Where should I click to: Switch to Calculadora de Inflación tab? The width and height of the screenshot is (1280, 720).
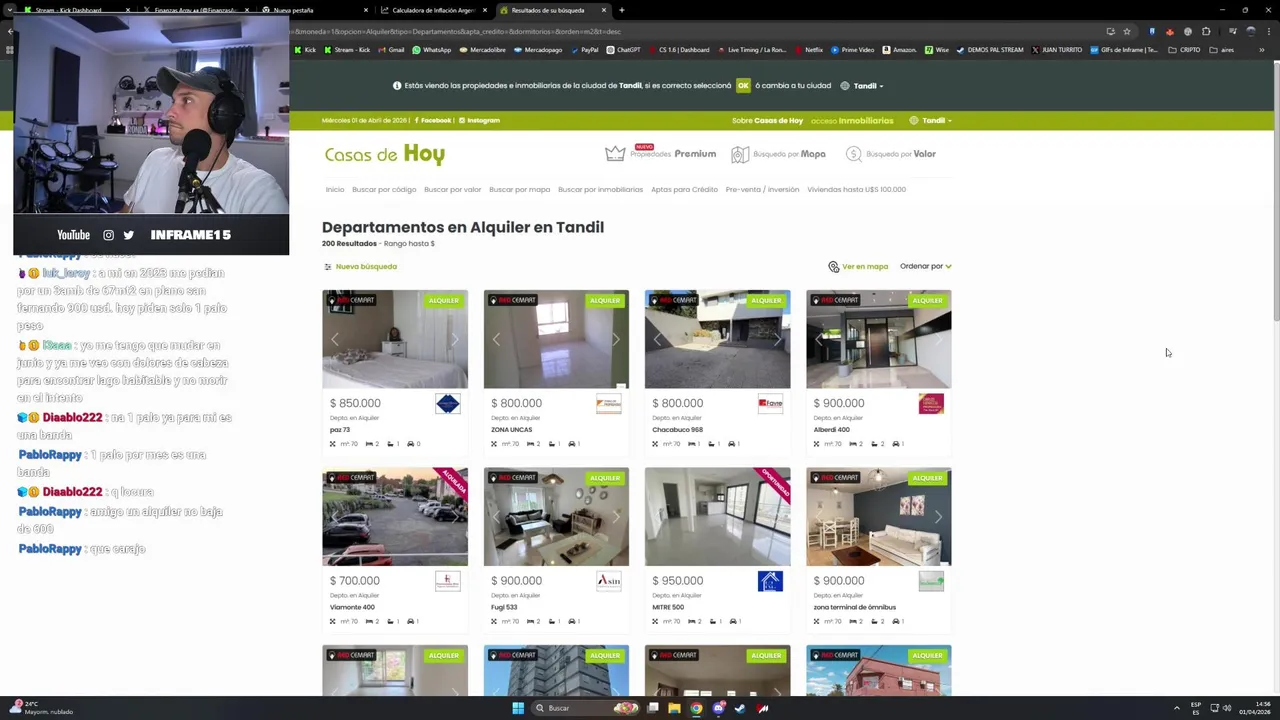click(433, 10)
